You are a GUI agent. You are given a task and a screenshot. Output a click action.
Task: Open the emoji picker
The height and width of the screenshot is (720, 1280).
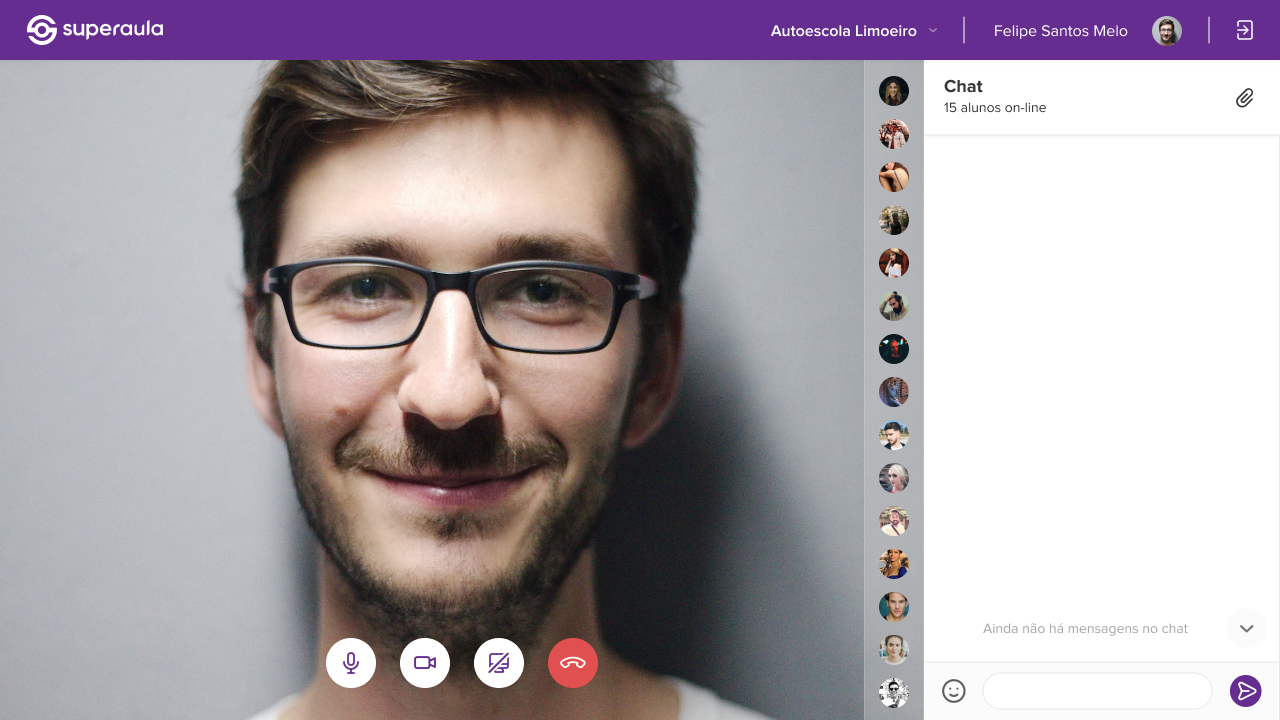(x=954, y=691)
